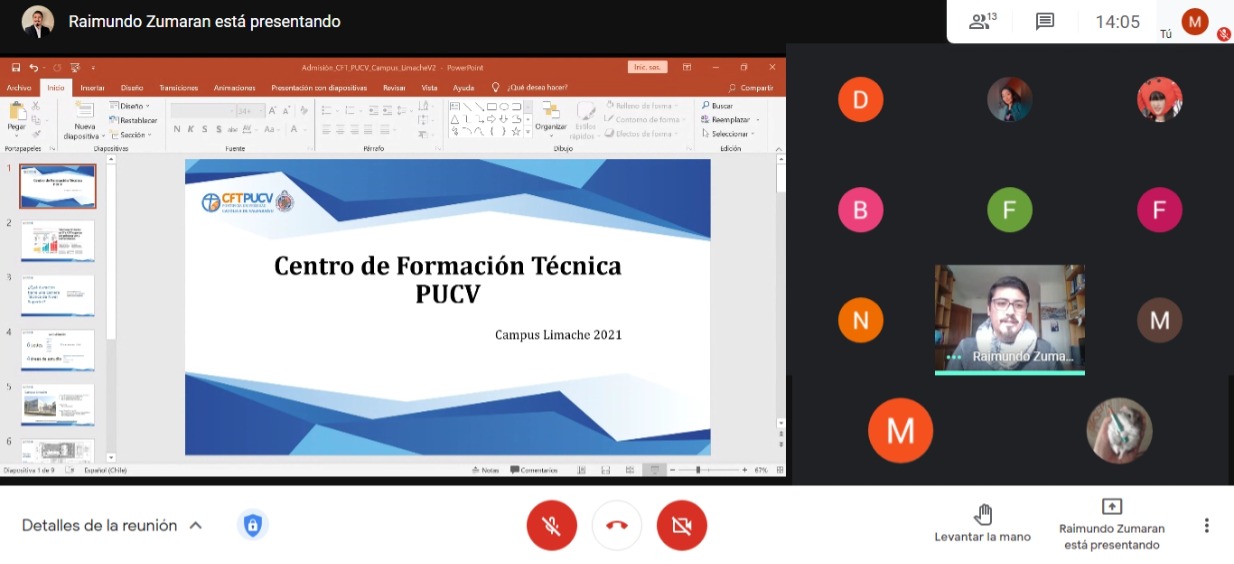1234x564 pixels.
Task: Click increase font size icon
Action: tap(272, 110)
